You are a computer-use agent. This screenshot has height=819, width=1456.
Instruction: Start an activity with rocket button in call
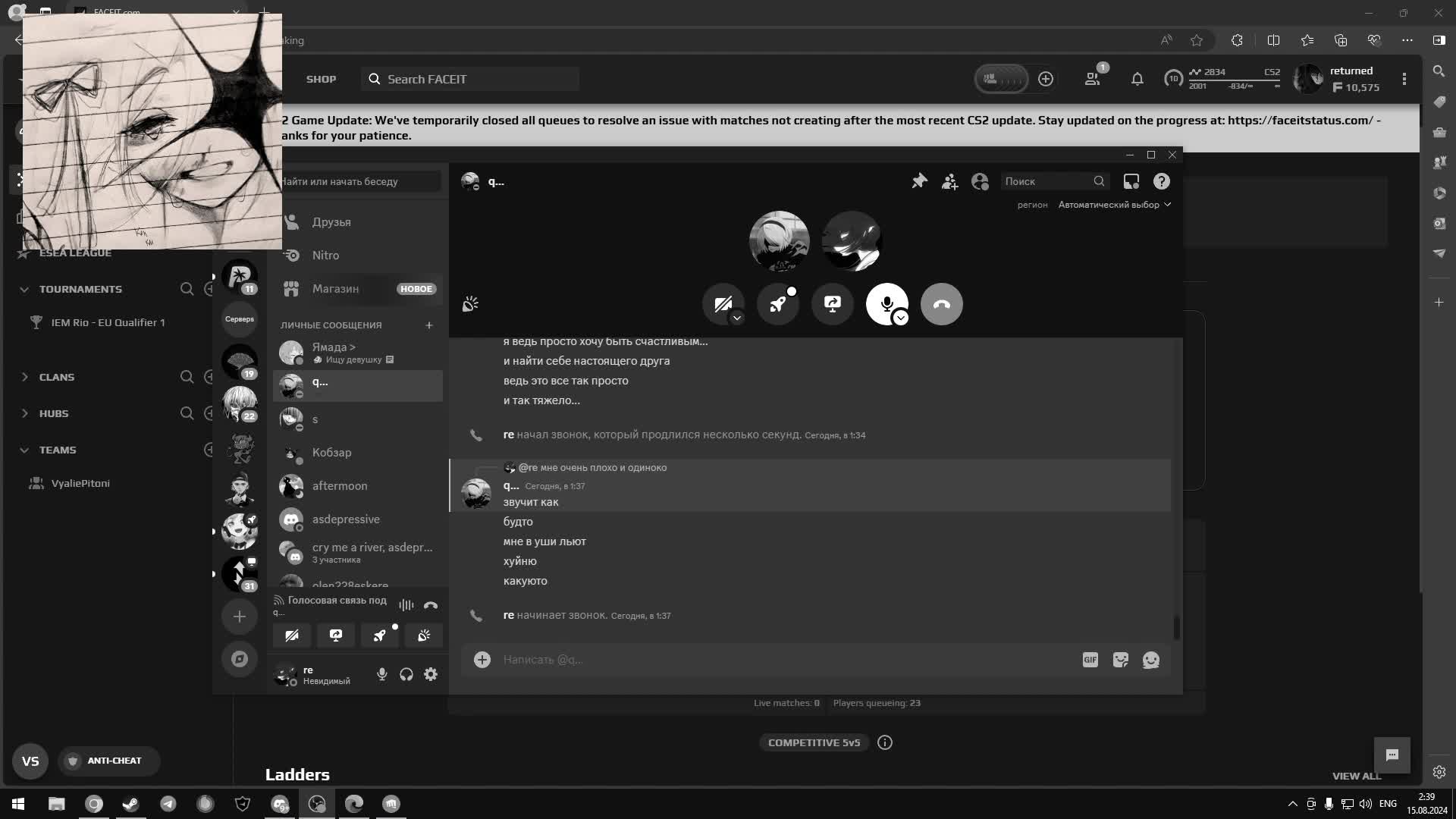click(x=778, y=304)
